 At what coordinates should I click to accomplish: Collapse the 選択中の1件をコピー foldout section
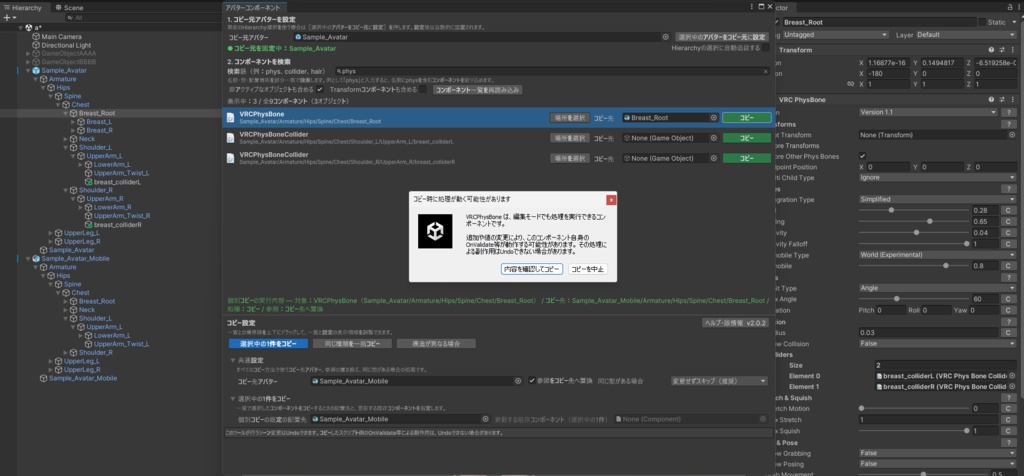click(x=232, y=398)
